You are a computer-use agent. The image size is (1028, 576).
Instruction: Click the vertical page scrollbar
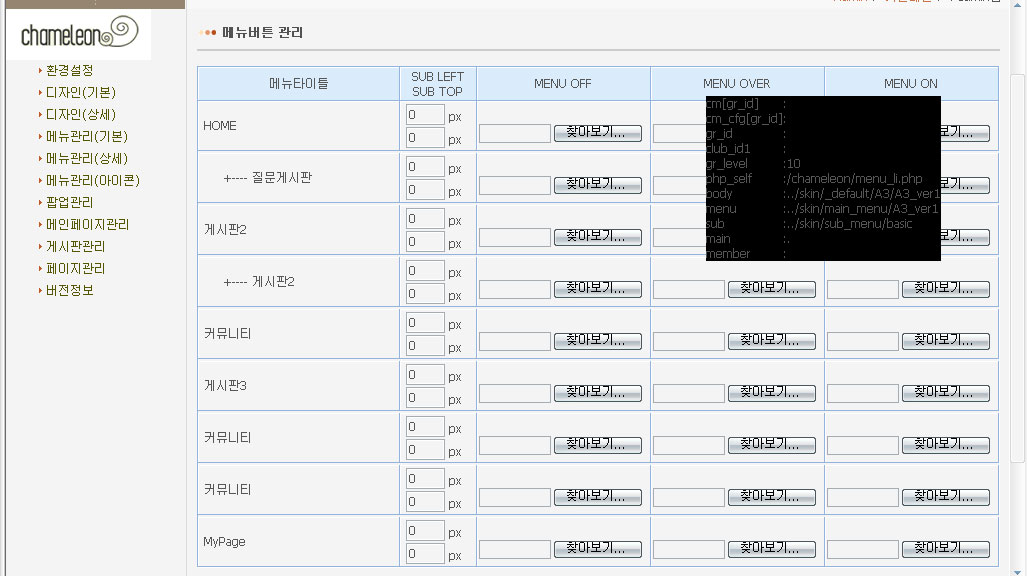[1018, 300]
